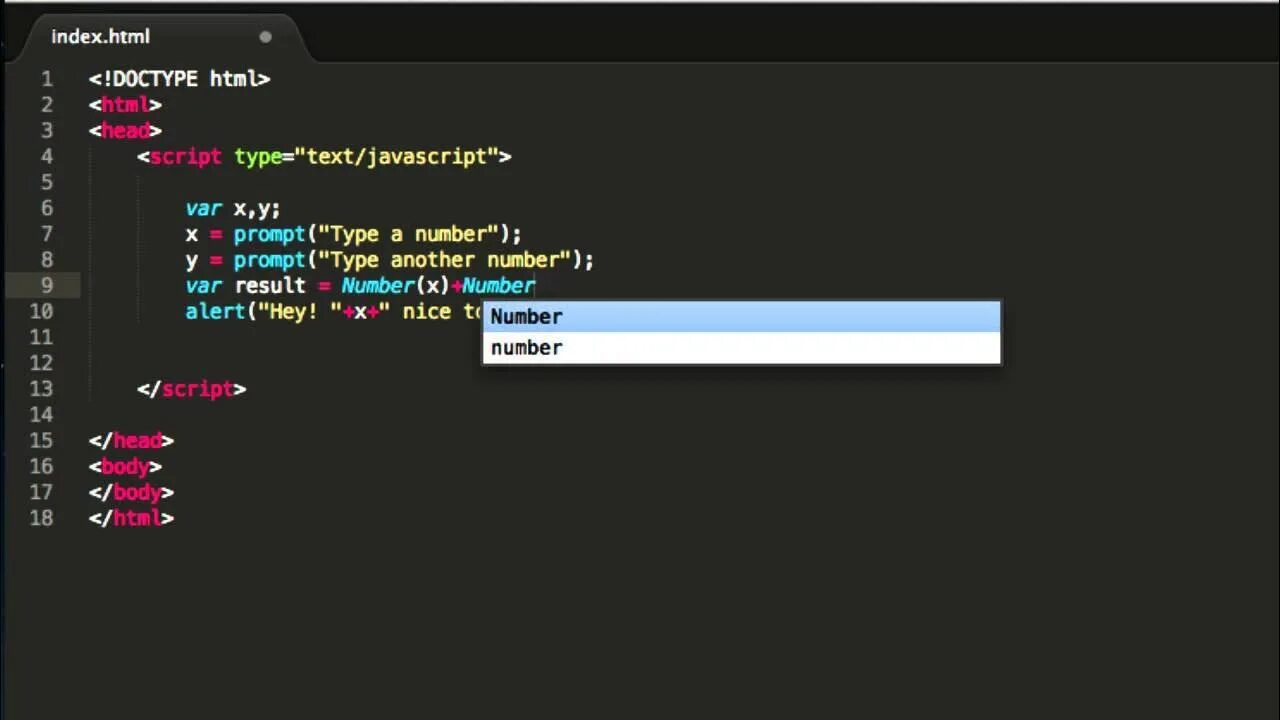Click the "result" variable name on line 9
Screen dimensions: 1280x720
pos(270,286)
